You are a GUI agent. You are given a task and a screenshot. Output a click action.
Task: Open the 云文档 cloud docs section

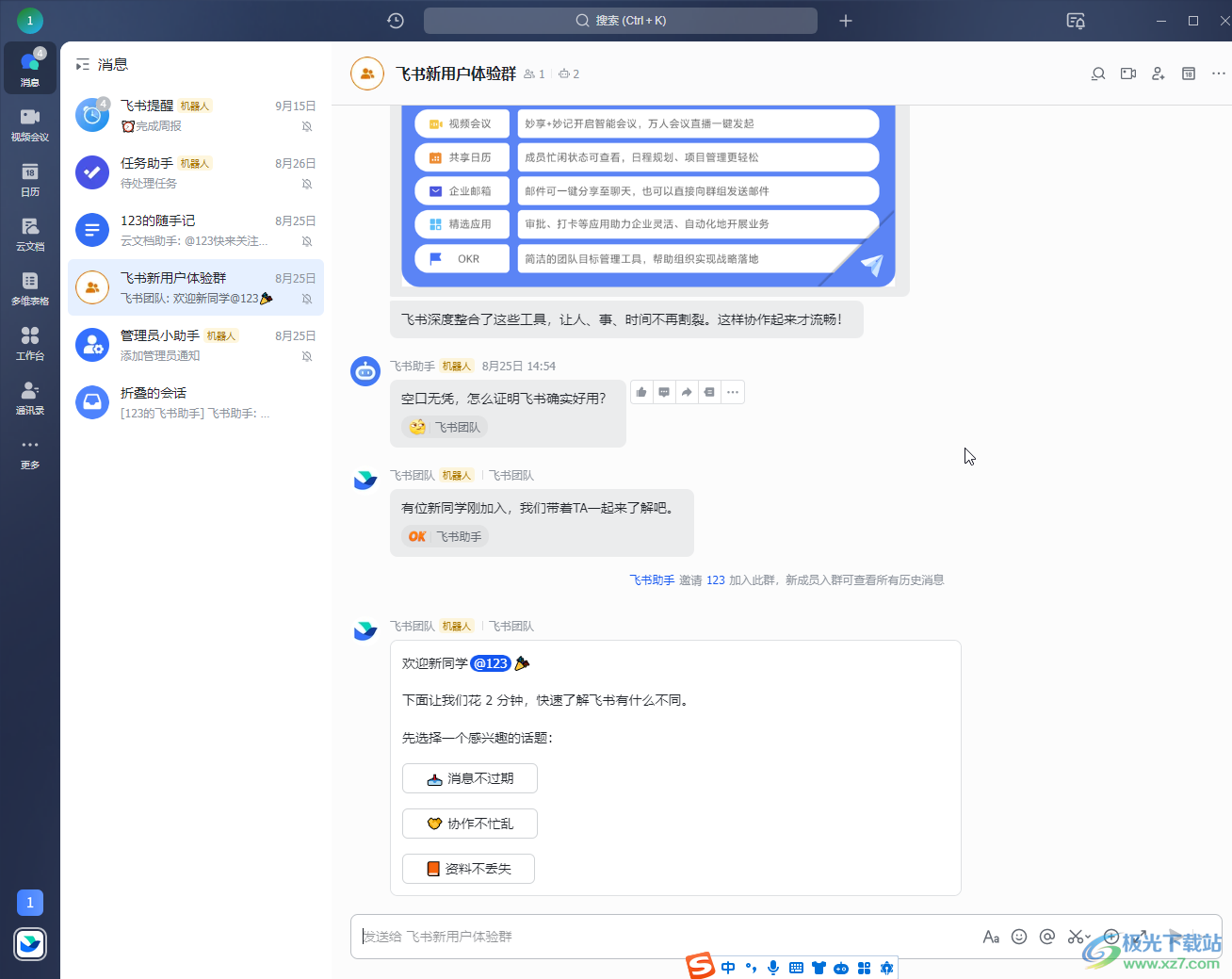pyautogui.click(x=30, y=233)
